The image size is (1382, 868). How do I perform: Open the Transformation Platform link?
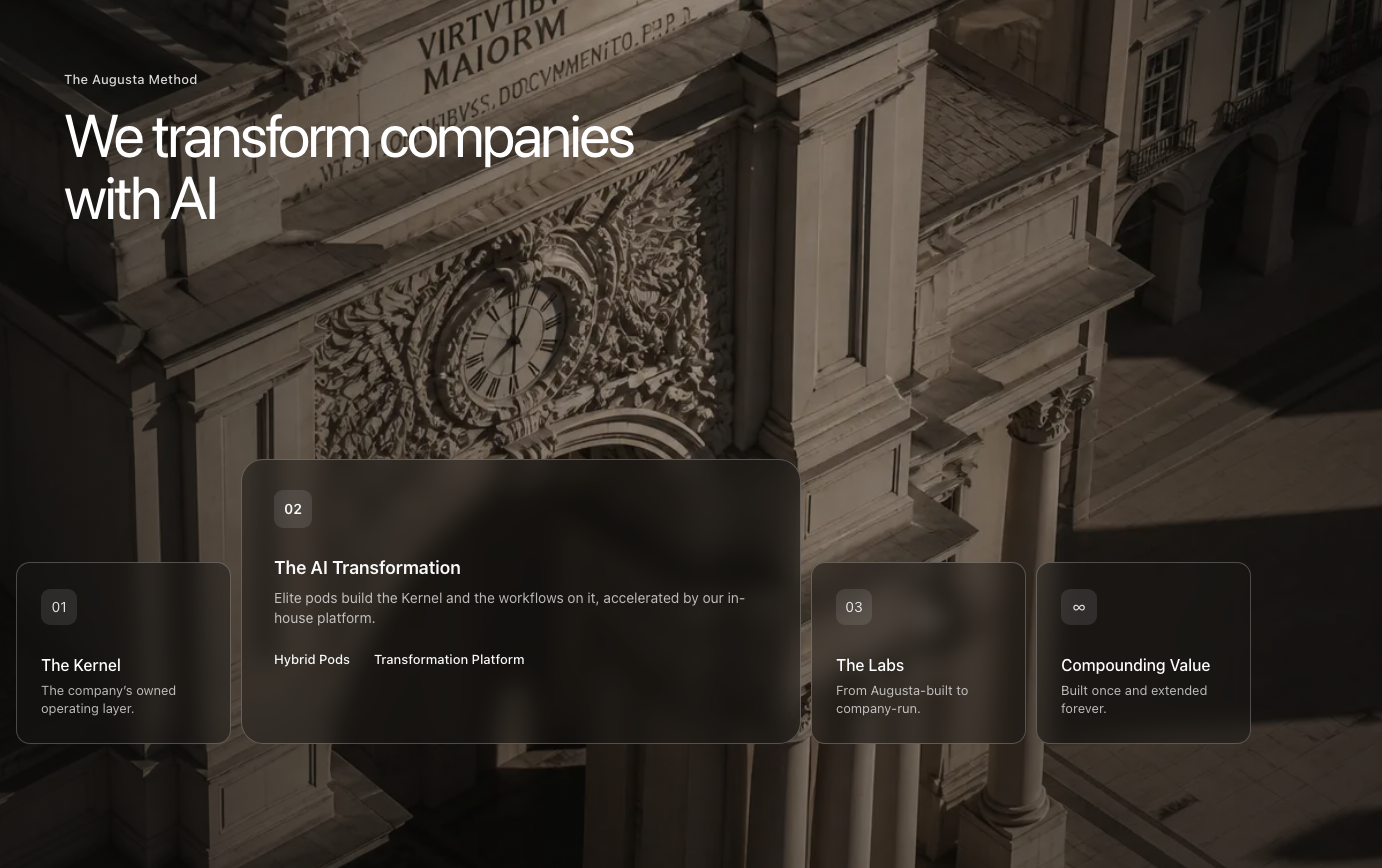[449, 660]
